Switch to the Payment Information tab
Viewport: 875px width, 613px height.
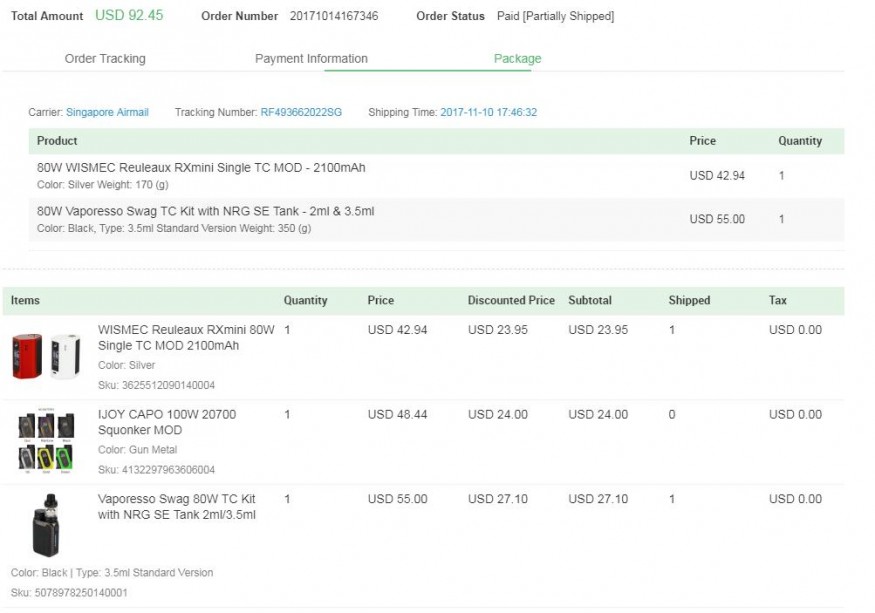[311, 59]
